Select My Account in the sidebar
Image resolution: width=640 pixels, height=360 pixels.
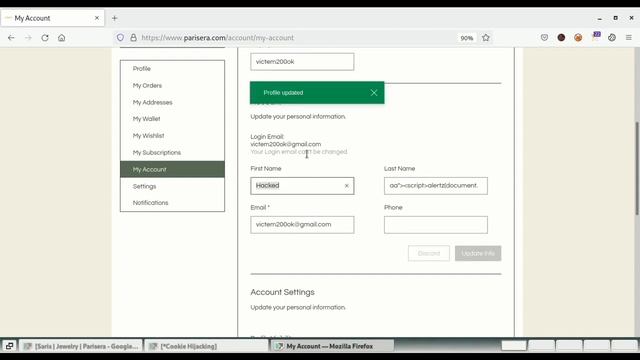pyautogui.click(x=172, y=169)
